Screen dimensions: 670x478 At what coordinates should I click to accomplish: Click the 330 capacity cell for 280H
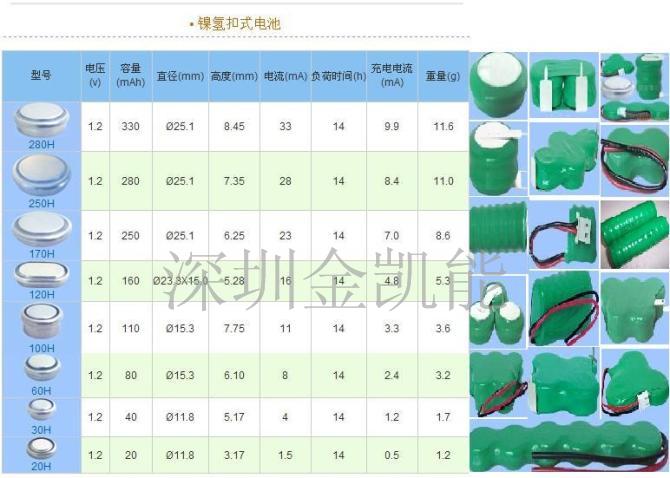click(x=130, y=127)
